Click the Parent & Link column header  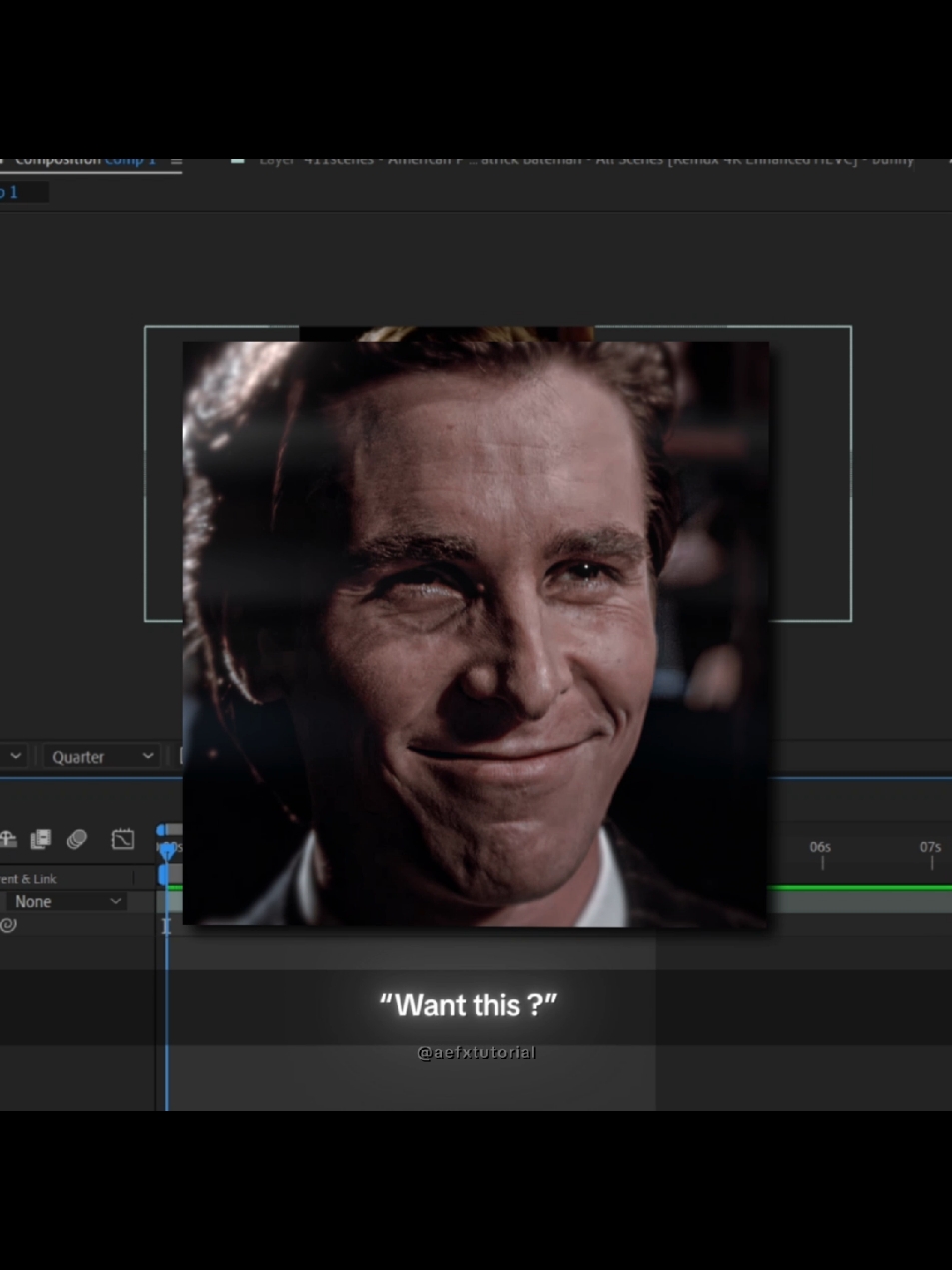[29, 878]
